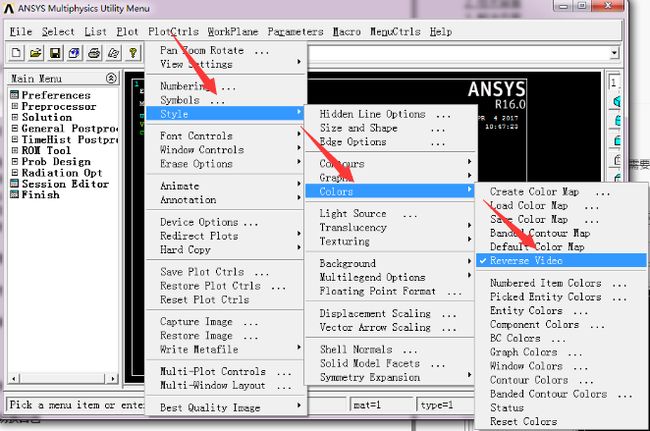Choose Graph Colors entry
The width and height of the screenshot is (650, 431).
[561, 352]
